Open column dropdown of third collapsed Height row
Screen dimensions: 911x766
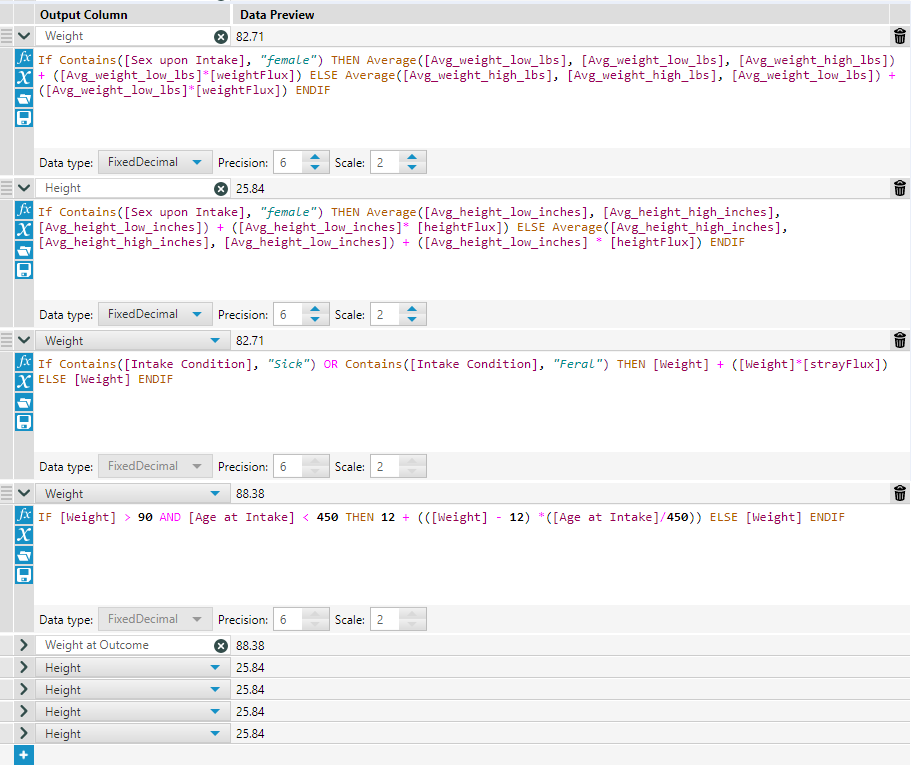point(216,712)
